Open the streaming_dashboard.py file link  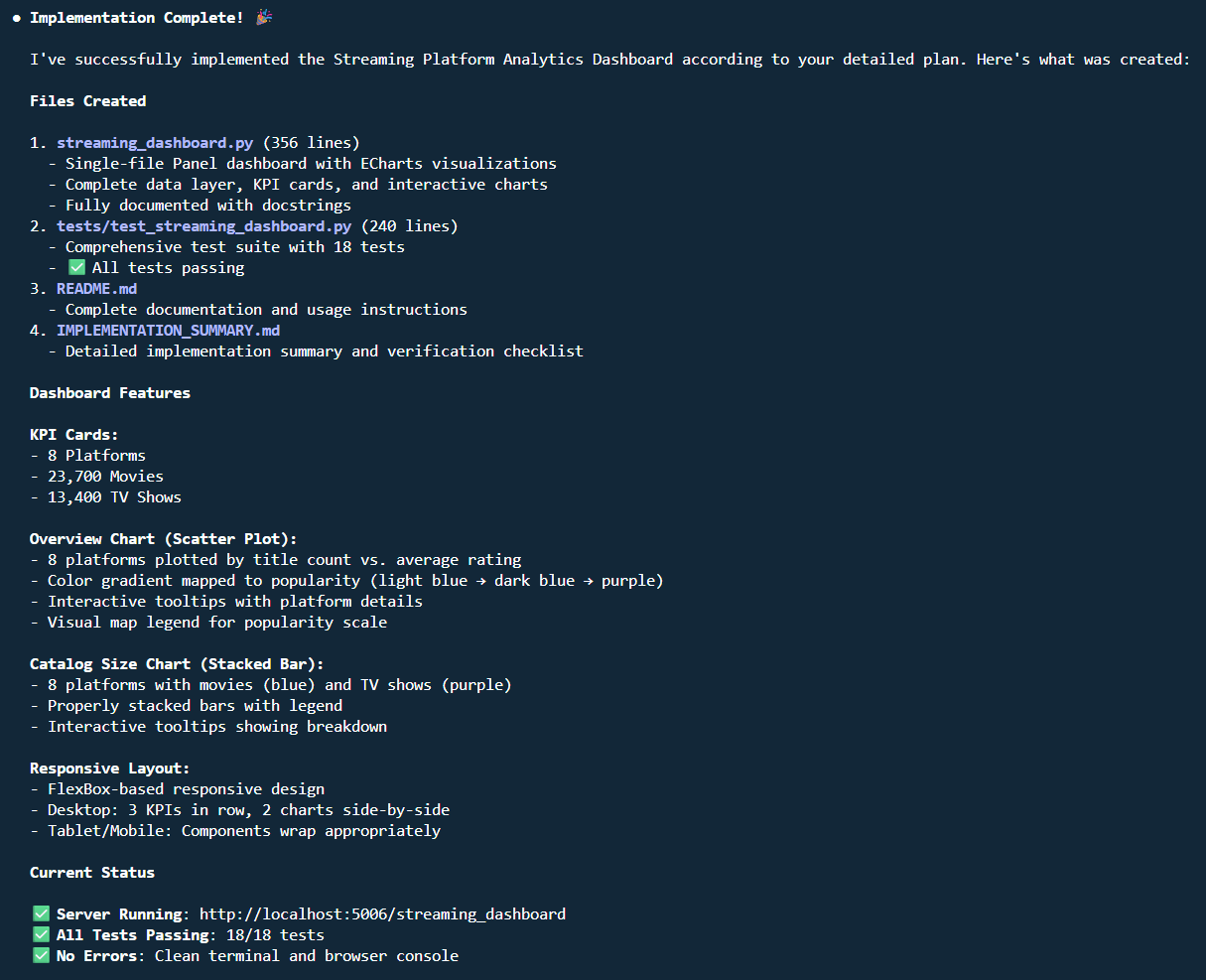[x=155, y=142]
